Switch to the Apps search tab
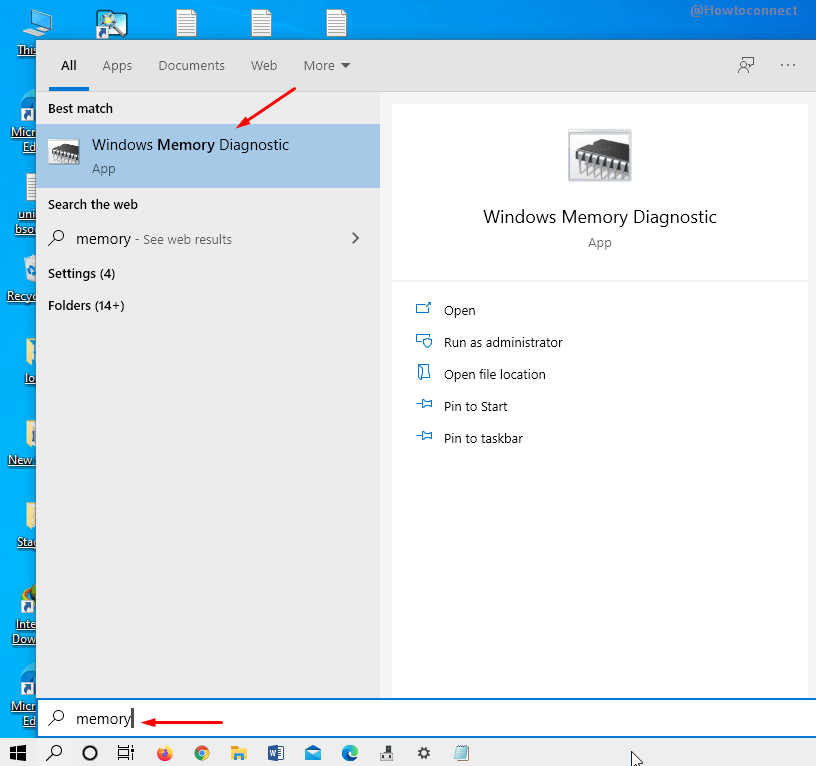Screen dimensions: 816x766 pos(117,66)
